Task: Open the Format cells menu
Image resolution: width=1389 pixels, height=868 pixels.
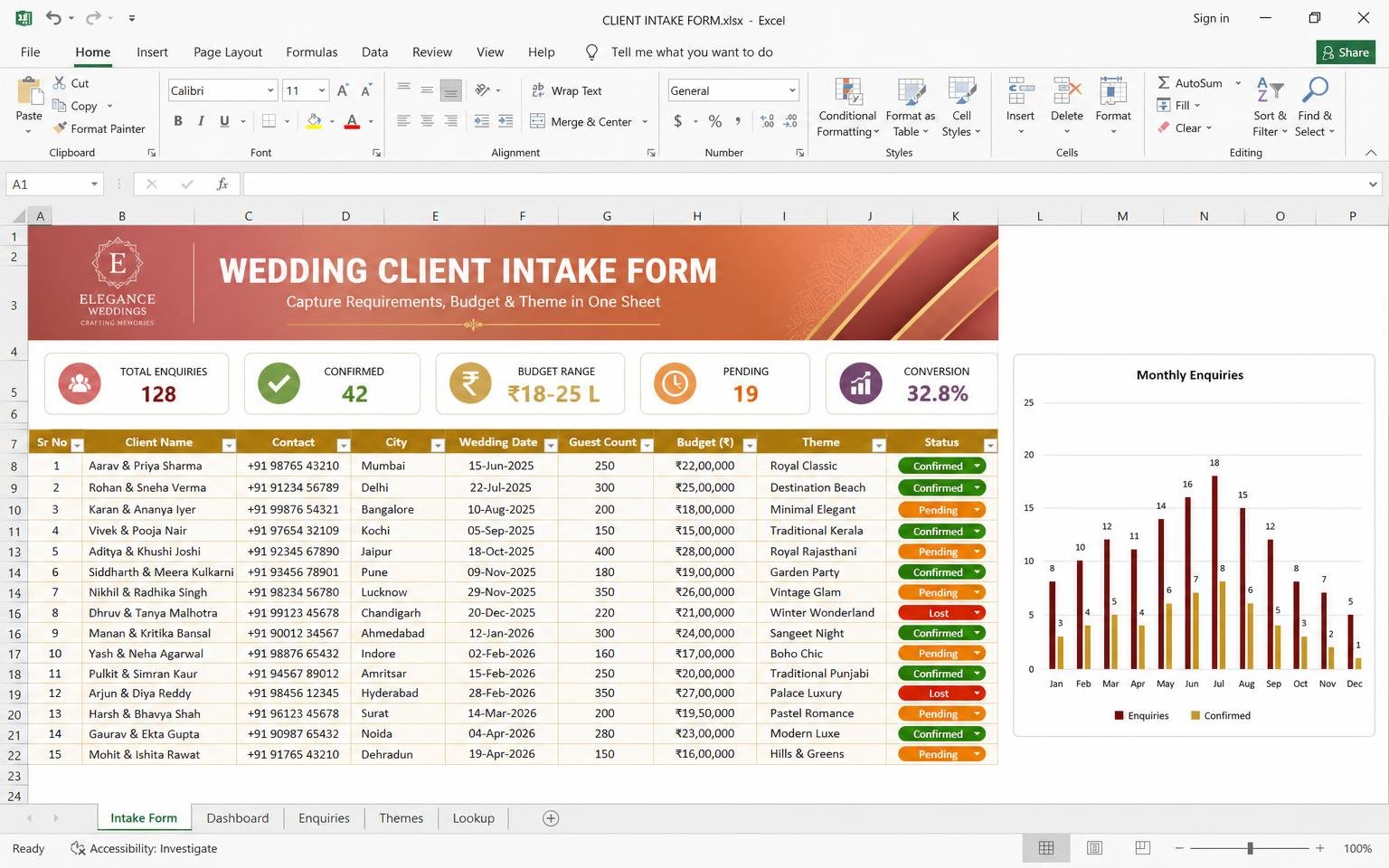Action: tap(1113, 107)
